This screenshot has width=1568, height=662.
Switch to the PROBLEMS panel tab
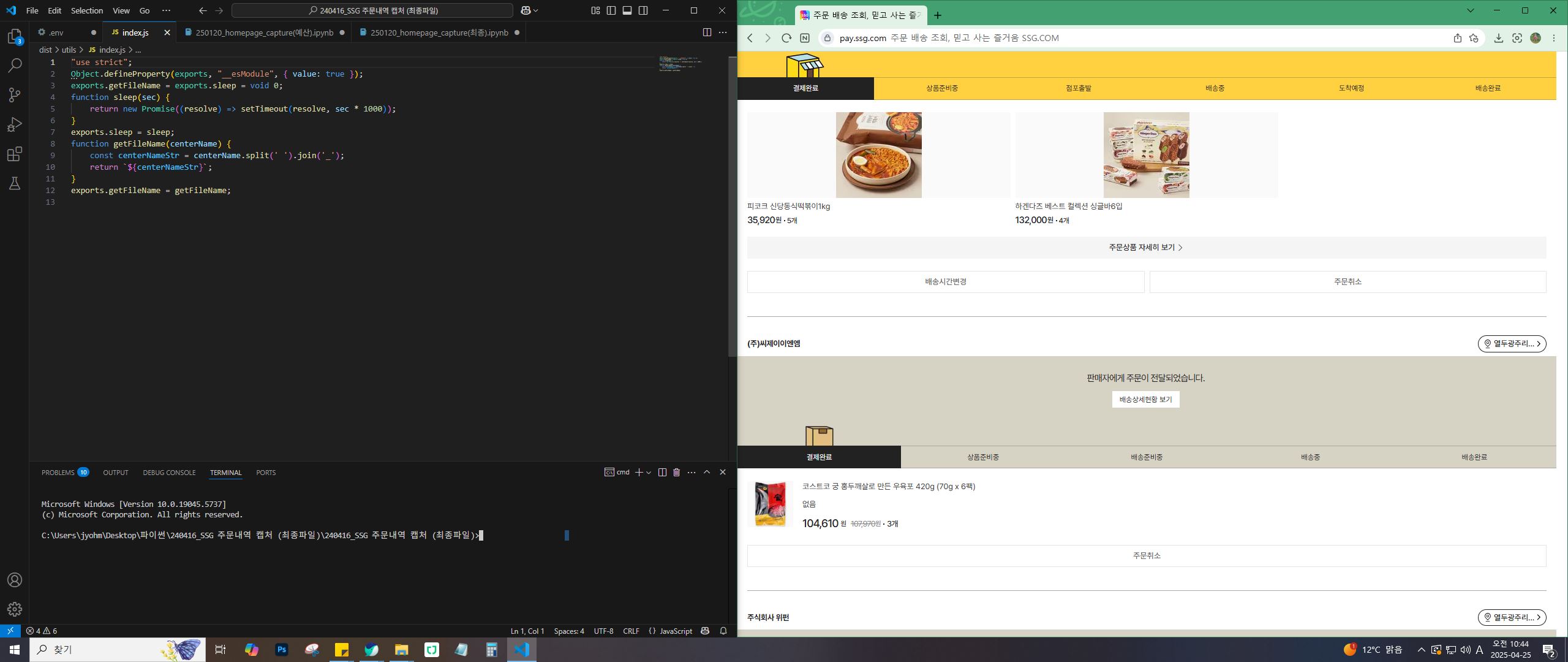point(65,472)
